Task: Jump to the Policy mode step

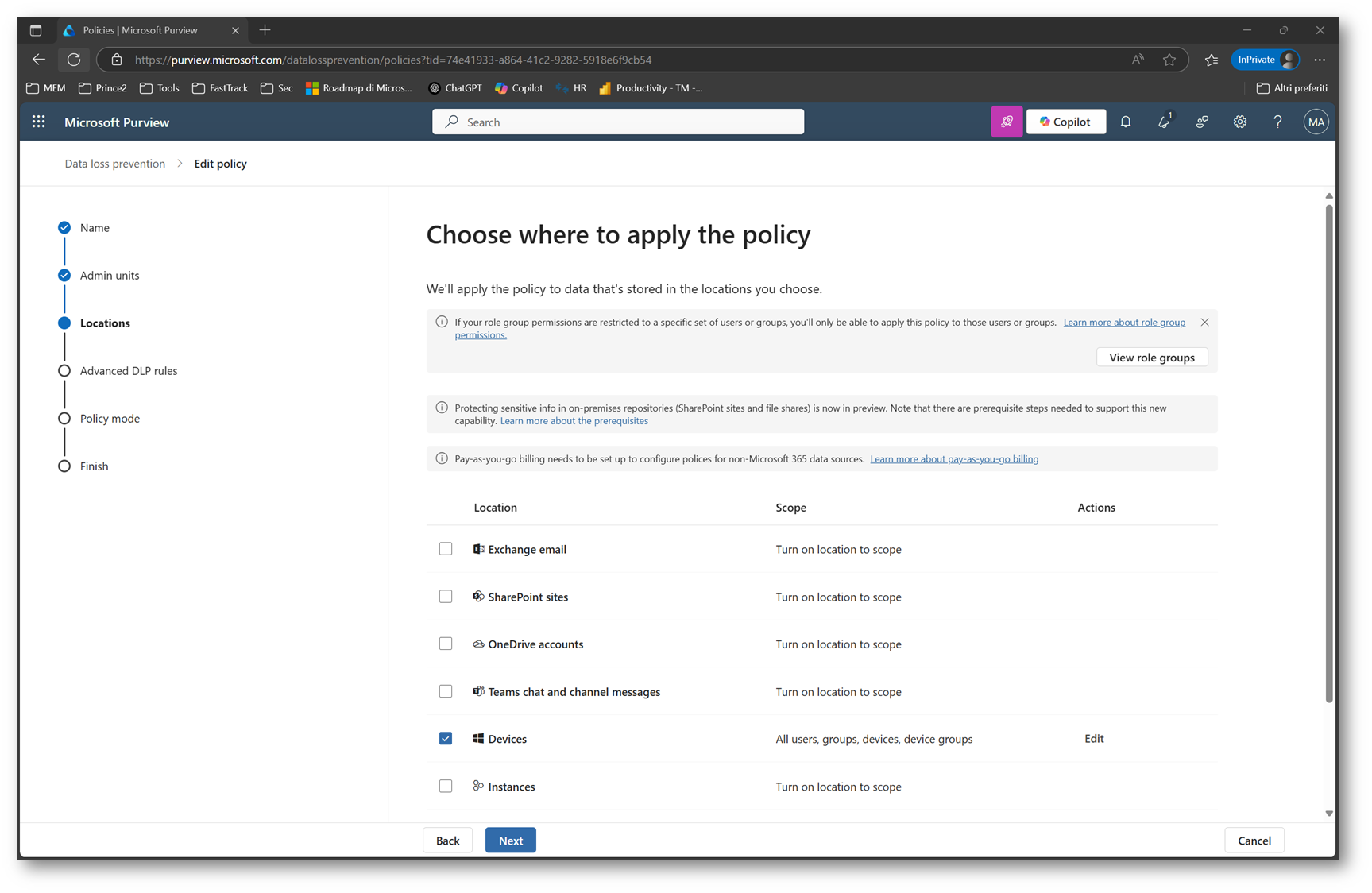Action: (x=99, y=418)
